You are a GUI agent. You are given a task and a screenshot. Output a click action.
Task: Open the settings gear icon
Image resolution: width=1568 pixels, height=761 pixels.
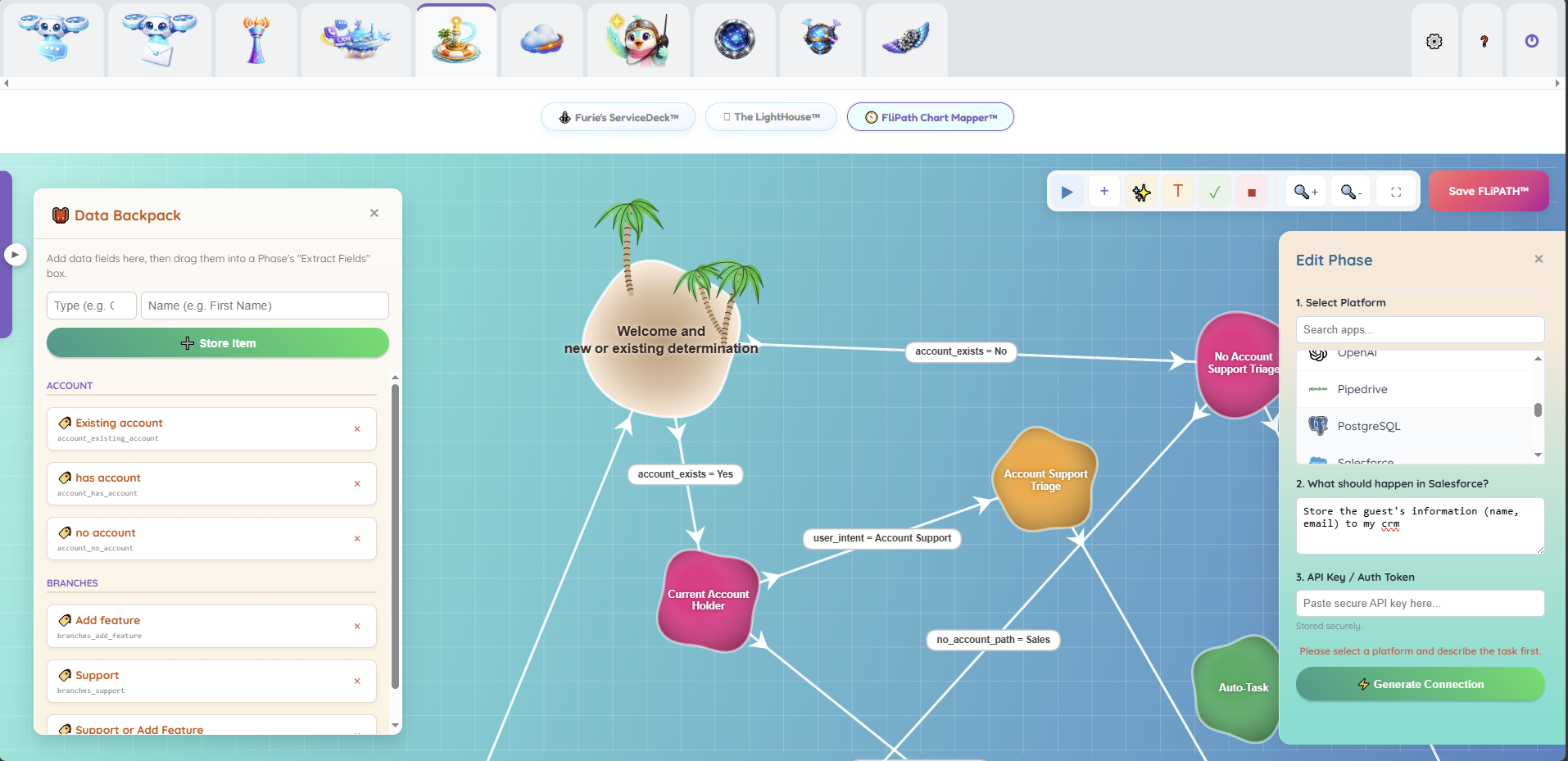pyautogui.click(x=1434, y=40)
